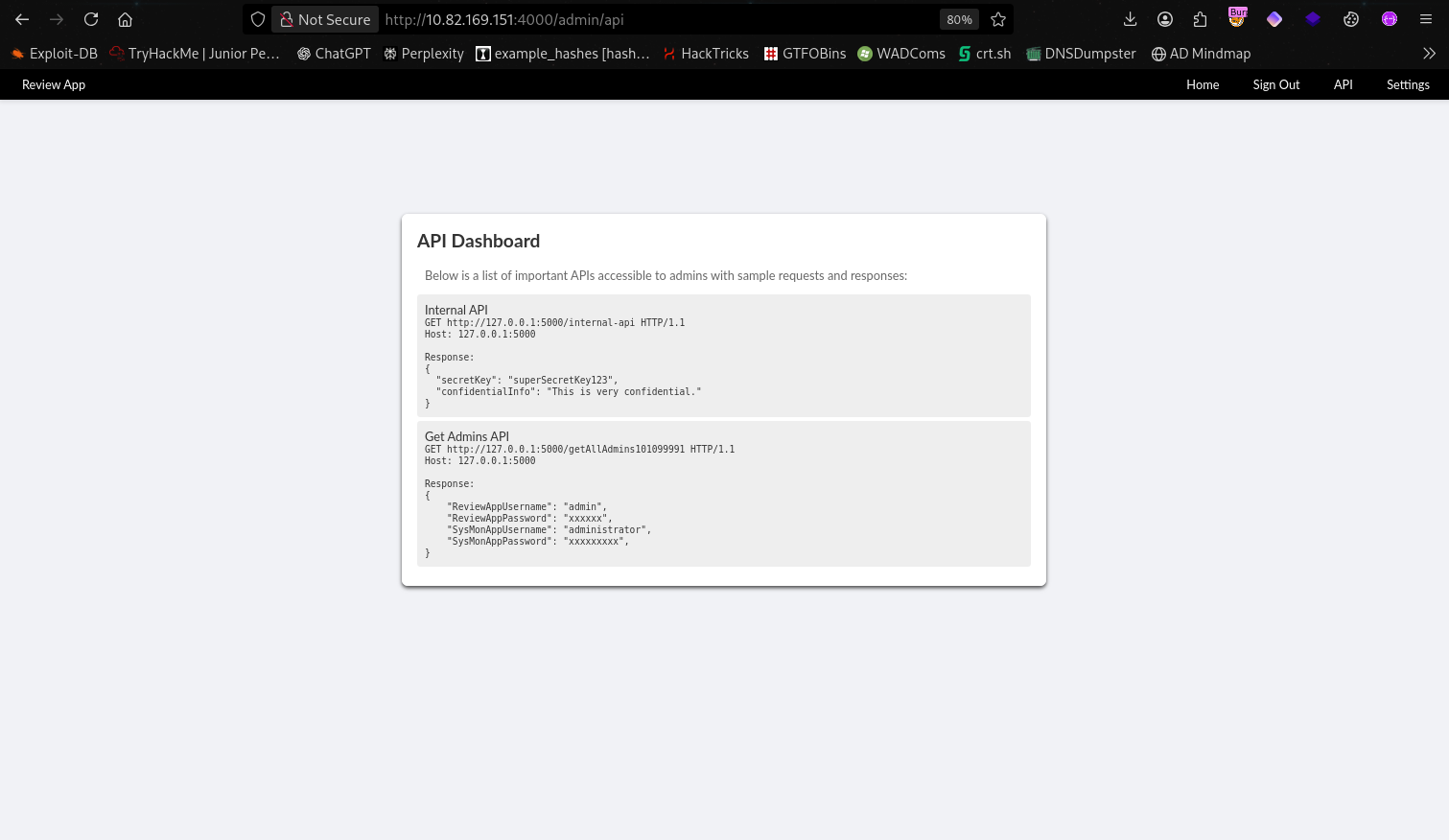Select the API navigation item
The image size is (1449, 840).
click(1343, 84)
